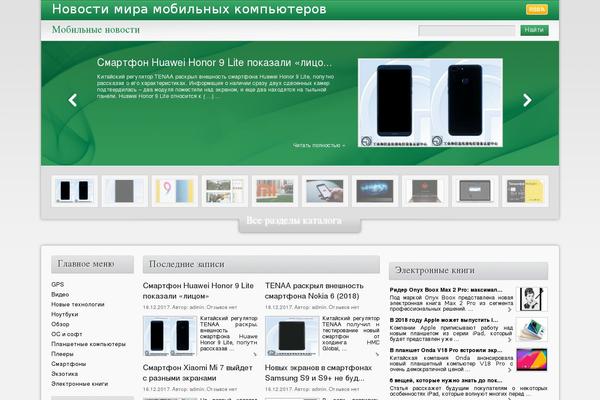Open the Мобильные новости site title link
600x400 pixels.
click(x=96, y=29)
